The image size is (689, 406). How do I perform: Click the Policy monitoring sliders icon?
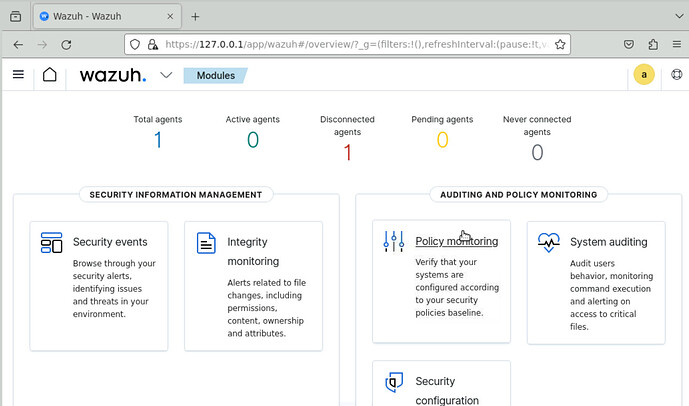coord(394,242)
